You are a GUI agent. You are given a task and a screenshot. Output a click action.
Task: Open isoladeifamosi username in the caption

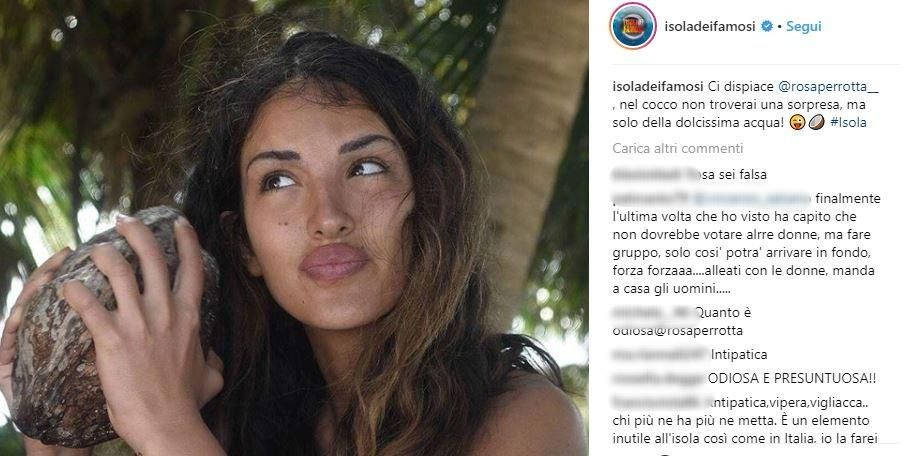pyautogui.click(x=658, y=87)
